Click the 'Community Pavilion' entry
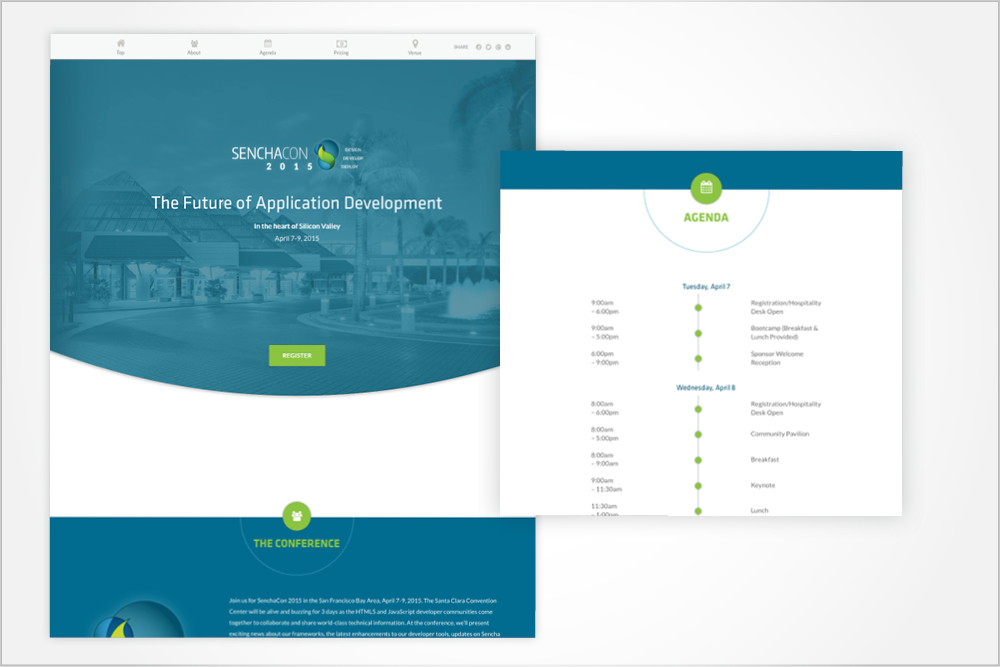Screen dimensions: 1000x667 779,434
